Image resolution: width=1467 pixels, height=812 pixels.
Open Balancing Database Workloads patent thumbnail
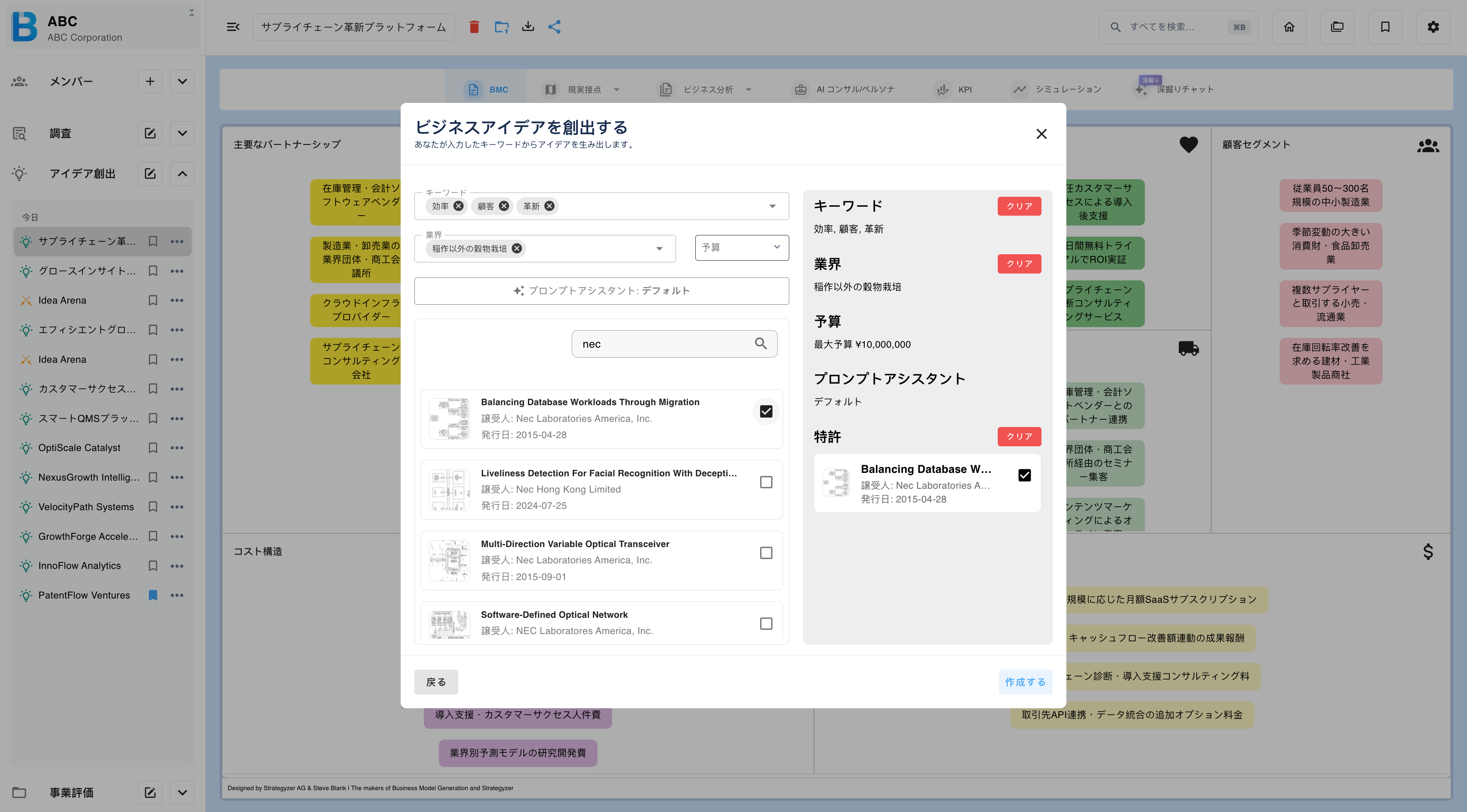coord(449,418)
